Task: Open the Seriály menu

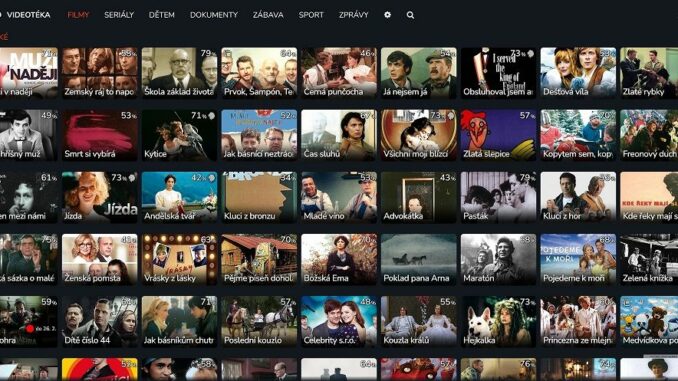Action: (x=119, y=15)
